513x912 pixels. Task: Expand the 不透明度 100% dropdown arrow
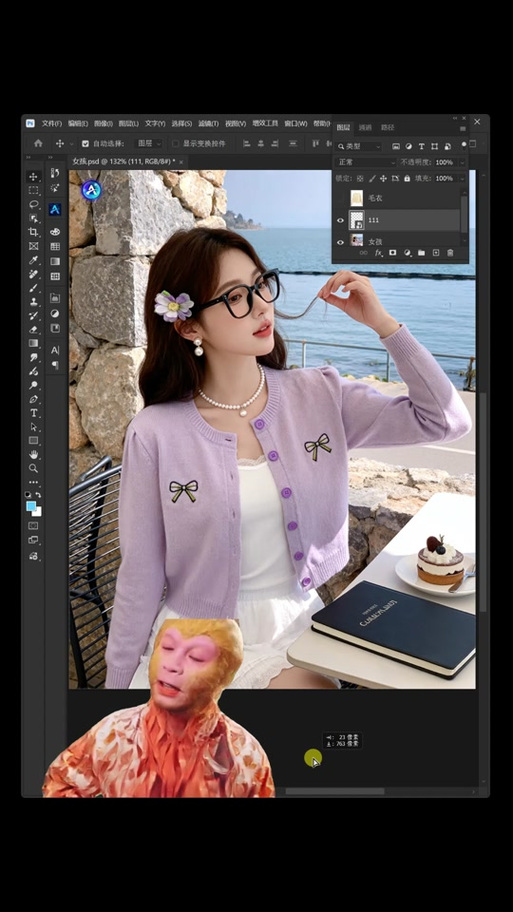click(462, 163)
